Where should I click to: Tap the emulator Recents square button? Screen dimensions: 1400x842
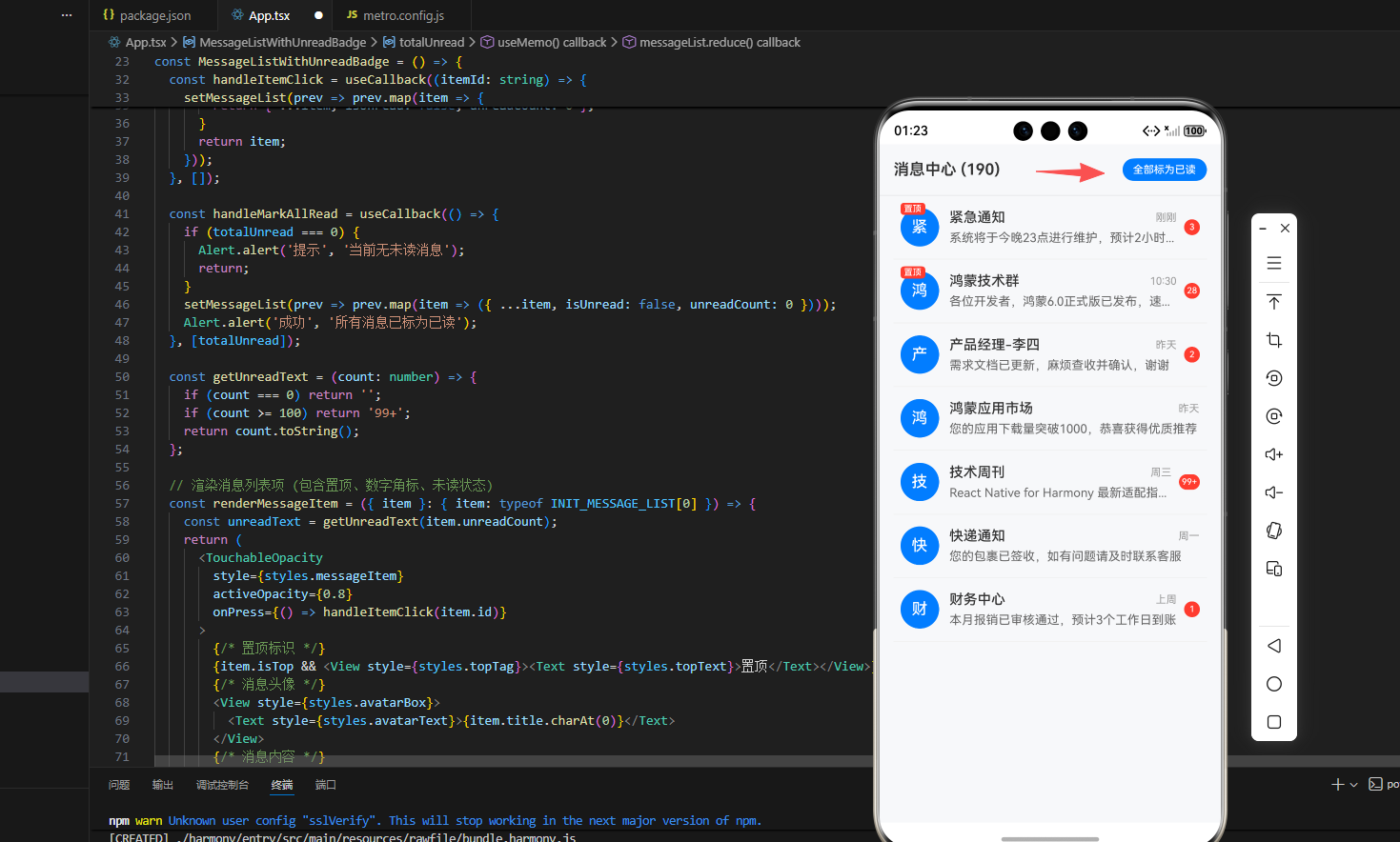[x=1273, y=722]
